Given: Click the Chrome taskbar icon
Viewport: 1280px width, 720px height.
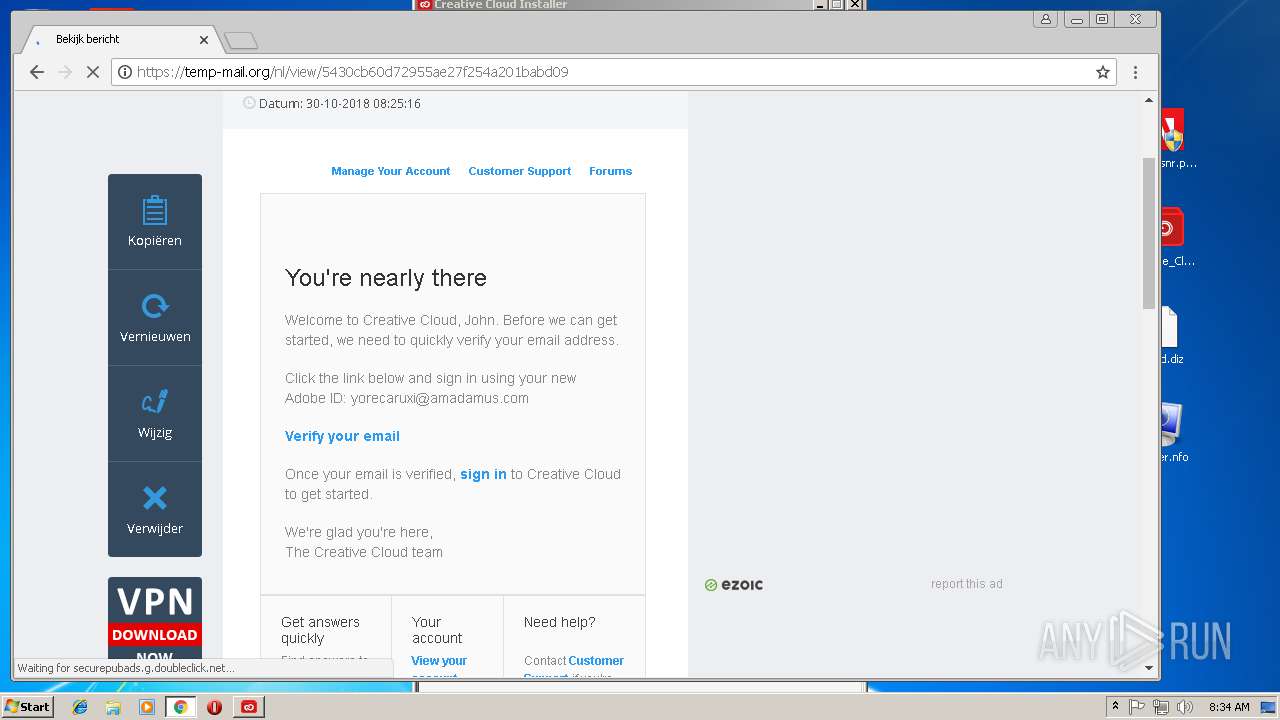Looking at the screenshot, I should pyautogui.click(x=180, y=707).
